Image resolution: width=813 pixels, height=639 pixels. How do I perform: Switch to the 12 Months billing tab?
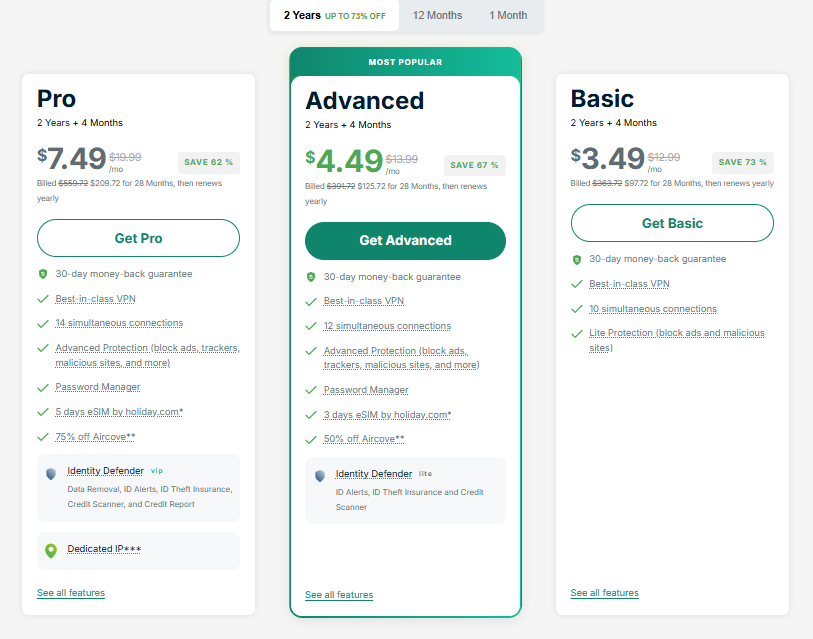(x=437, y=15)
